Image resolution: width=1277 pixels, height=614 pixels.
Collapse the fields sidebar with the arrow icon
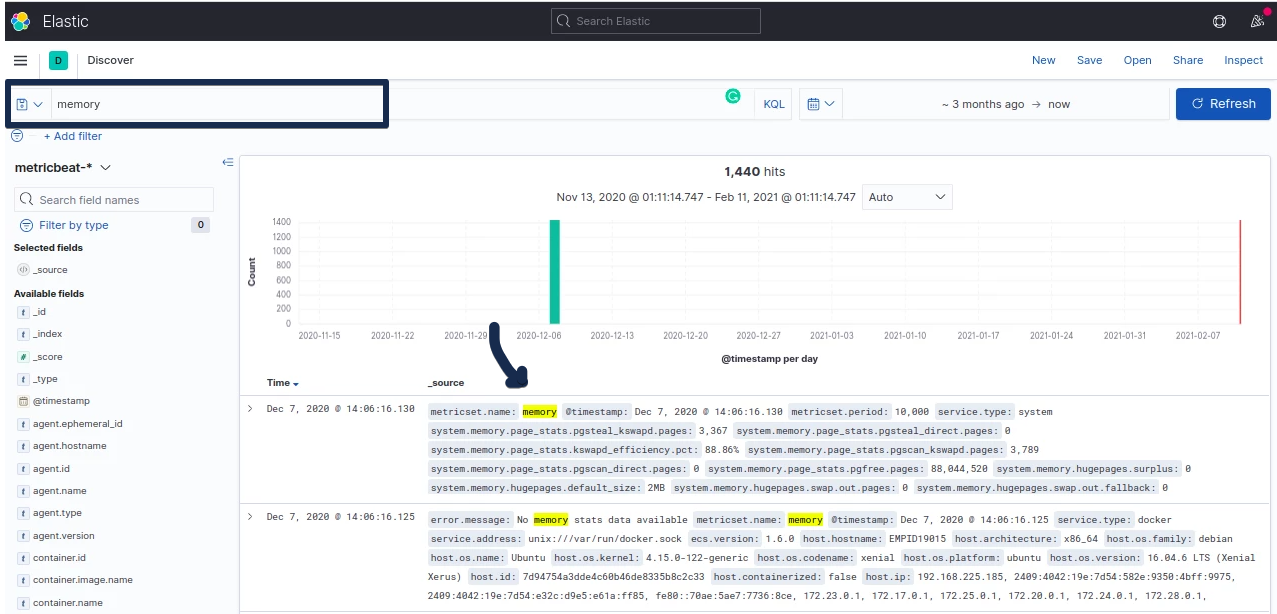tap(228, 161)
